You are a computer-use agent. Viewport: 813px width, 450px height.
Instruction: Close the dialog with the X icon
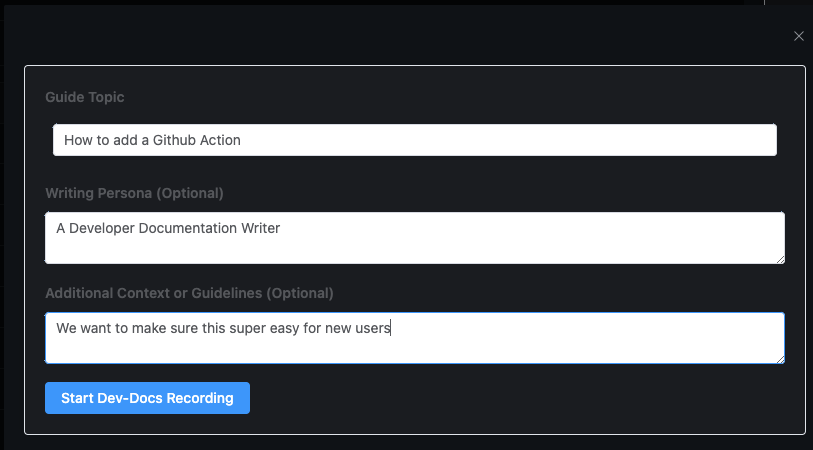point(798,36)
